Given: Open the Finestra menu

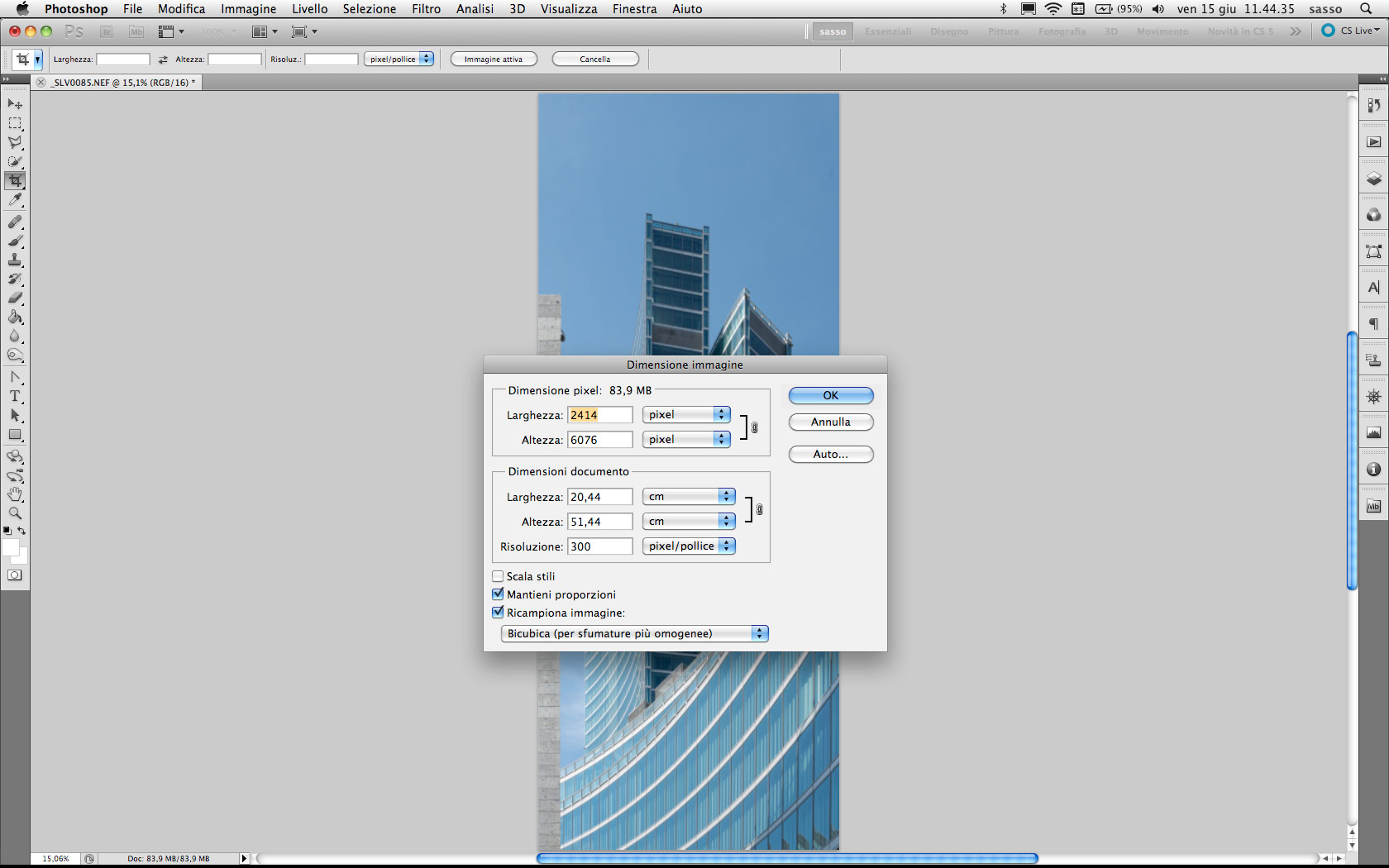Looking at the screenshot, I should tap(634, 9).
